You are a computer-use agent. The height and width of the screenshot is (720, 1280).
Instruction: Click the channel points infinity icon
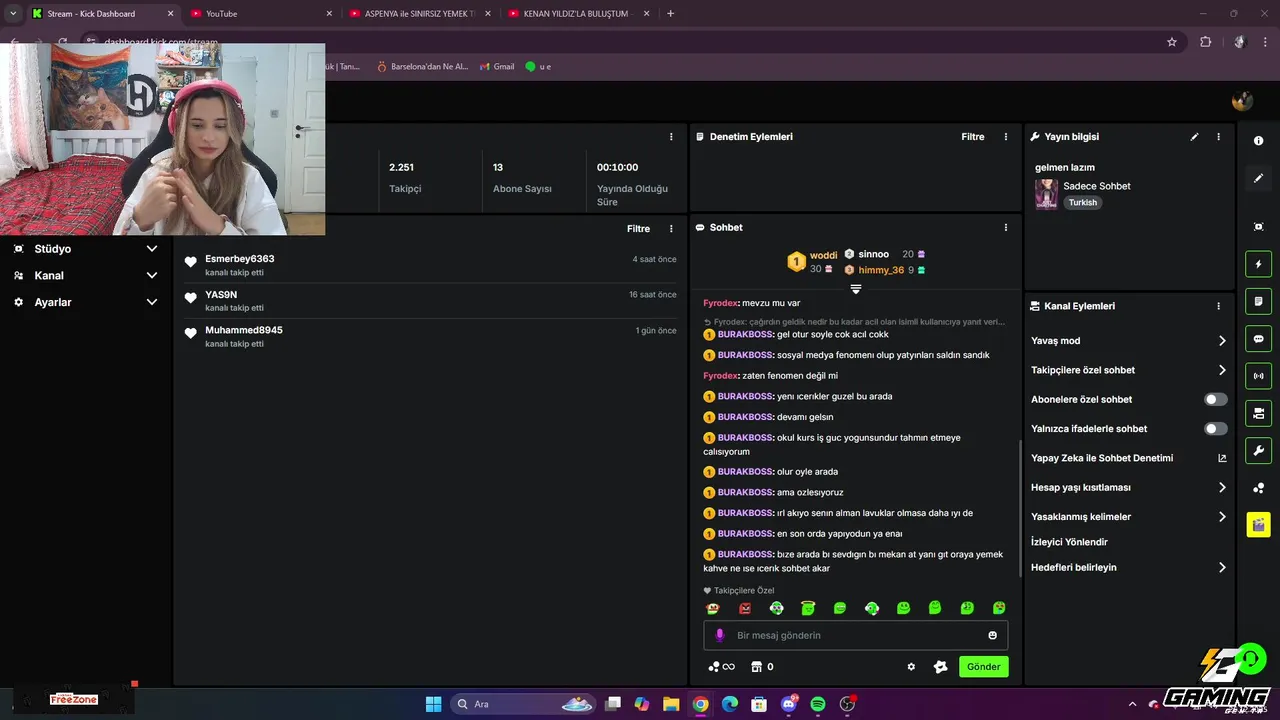[721, 667]
